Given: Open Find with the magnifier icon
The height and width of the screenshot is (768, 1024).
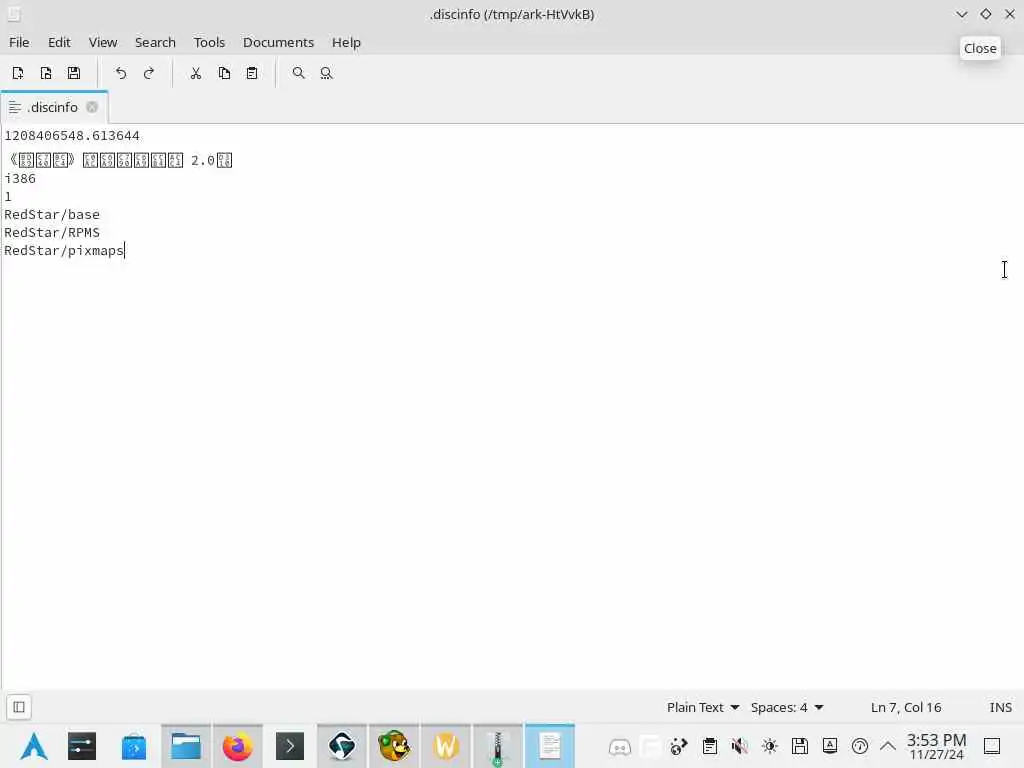Looking at the screenshot, I should (298, 73).
